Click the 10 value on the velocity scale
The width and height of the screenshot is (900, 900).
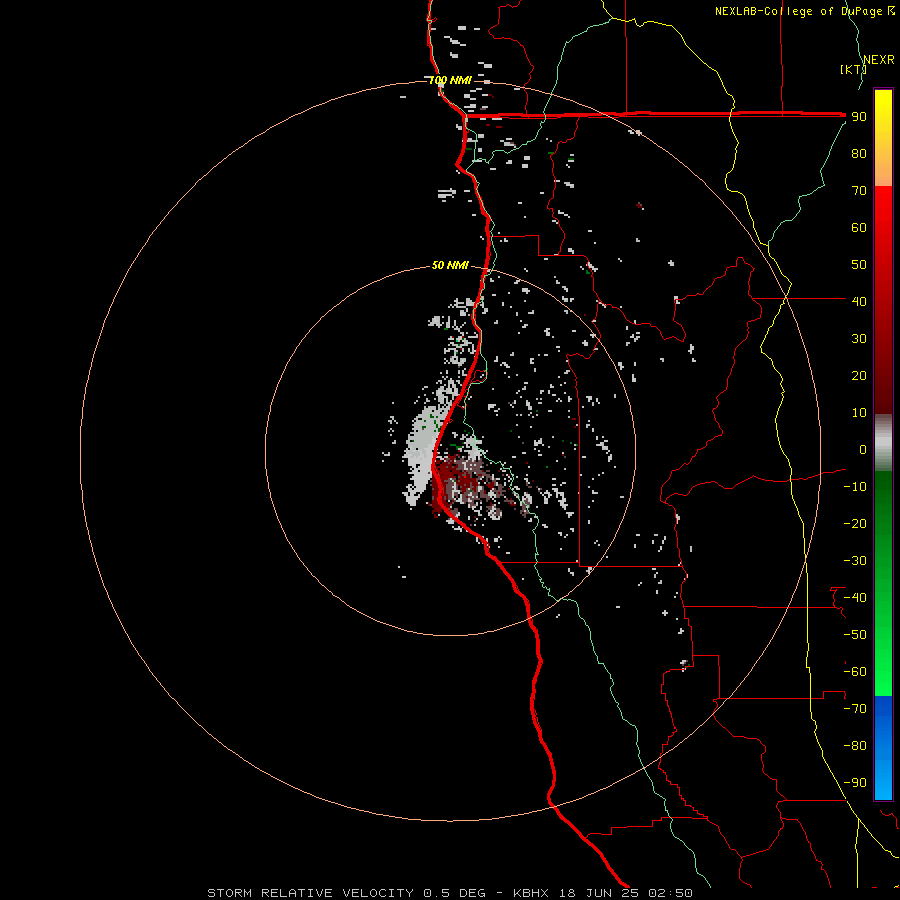[x=859, y=413]
